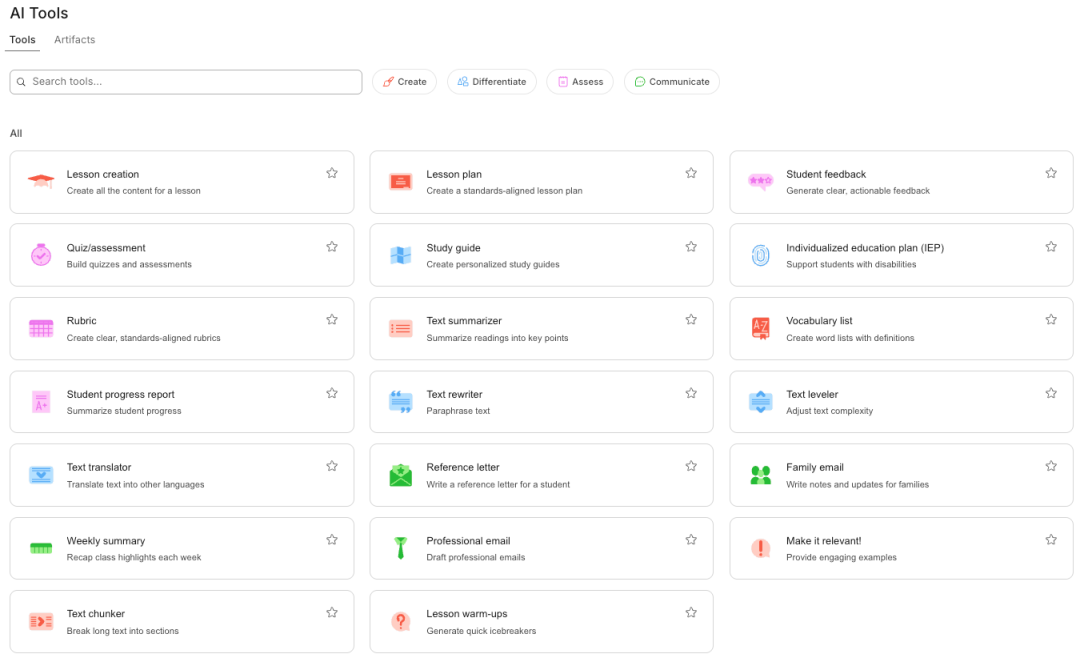The height and width of the screenshot is (662, 1080).
Task: Click the Family email people icon
Action: tap(760, 475)
